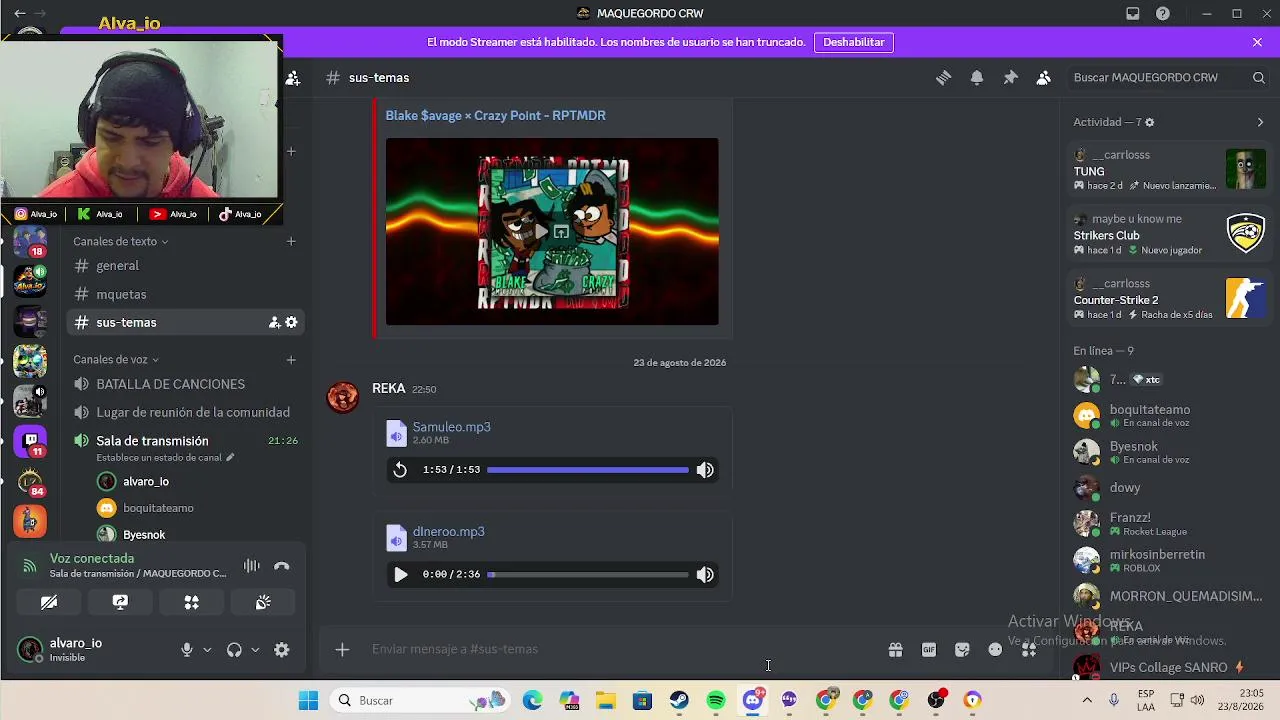This screenshot has width=1280, height=720.
Task: Replay the Samuleo.mp3 audio
Action: click(400, 470)
